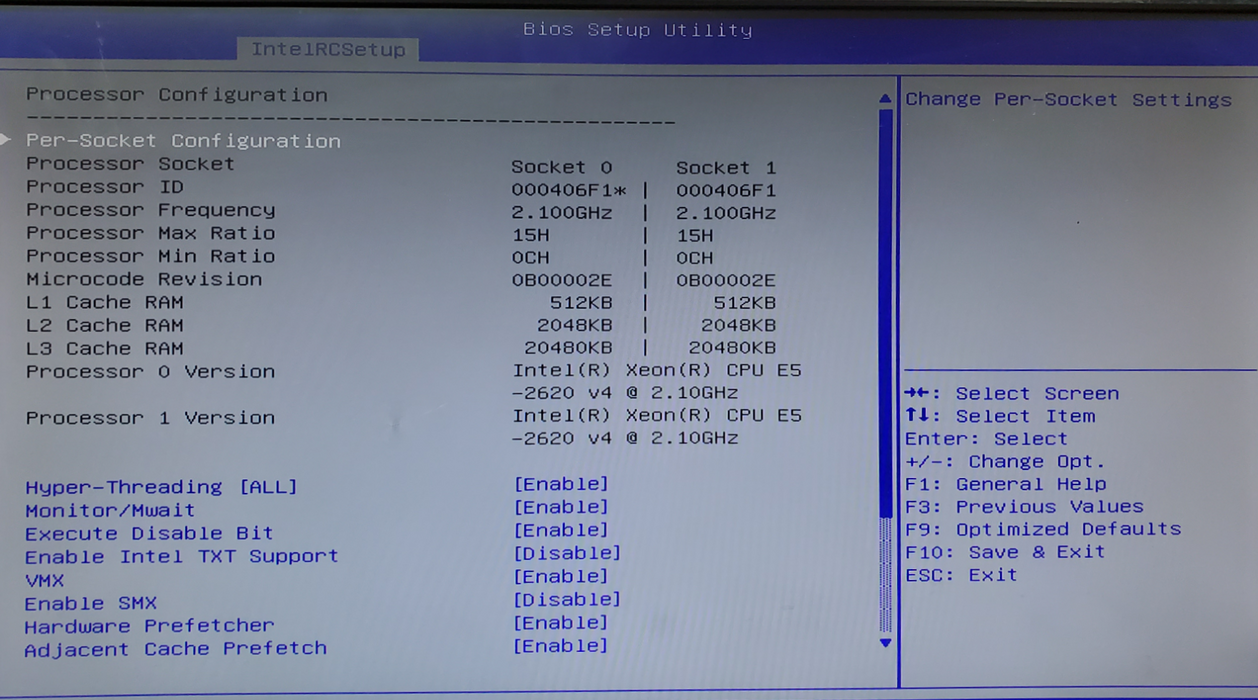Viewport: 1258px width, 700px height.
Task: Click the vertical scrollbar thumb
Action: 885,312
